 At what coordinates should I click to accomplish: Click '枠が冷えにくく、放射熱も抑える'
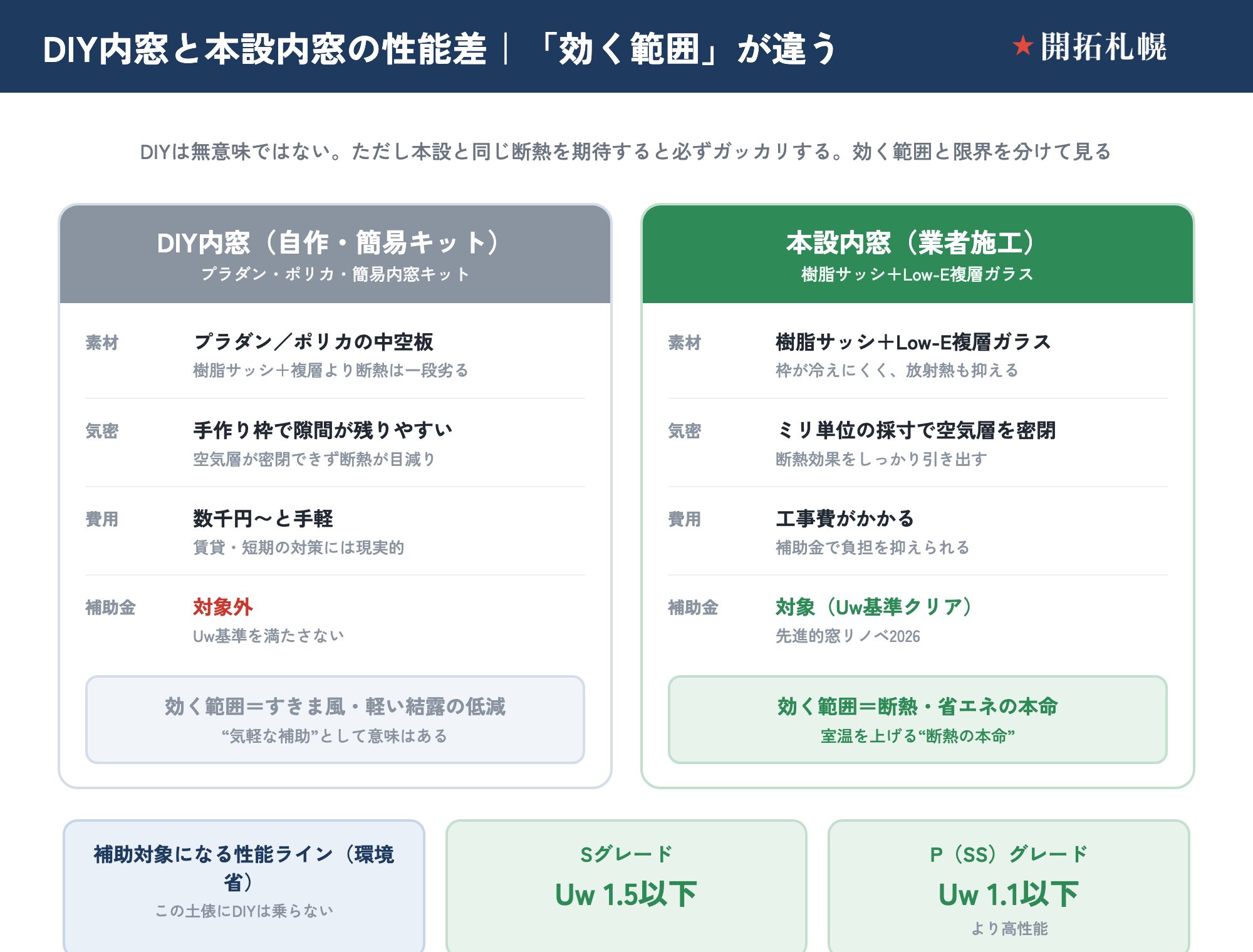(897, 371)
